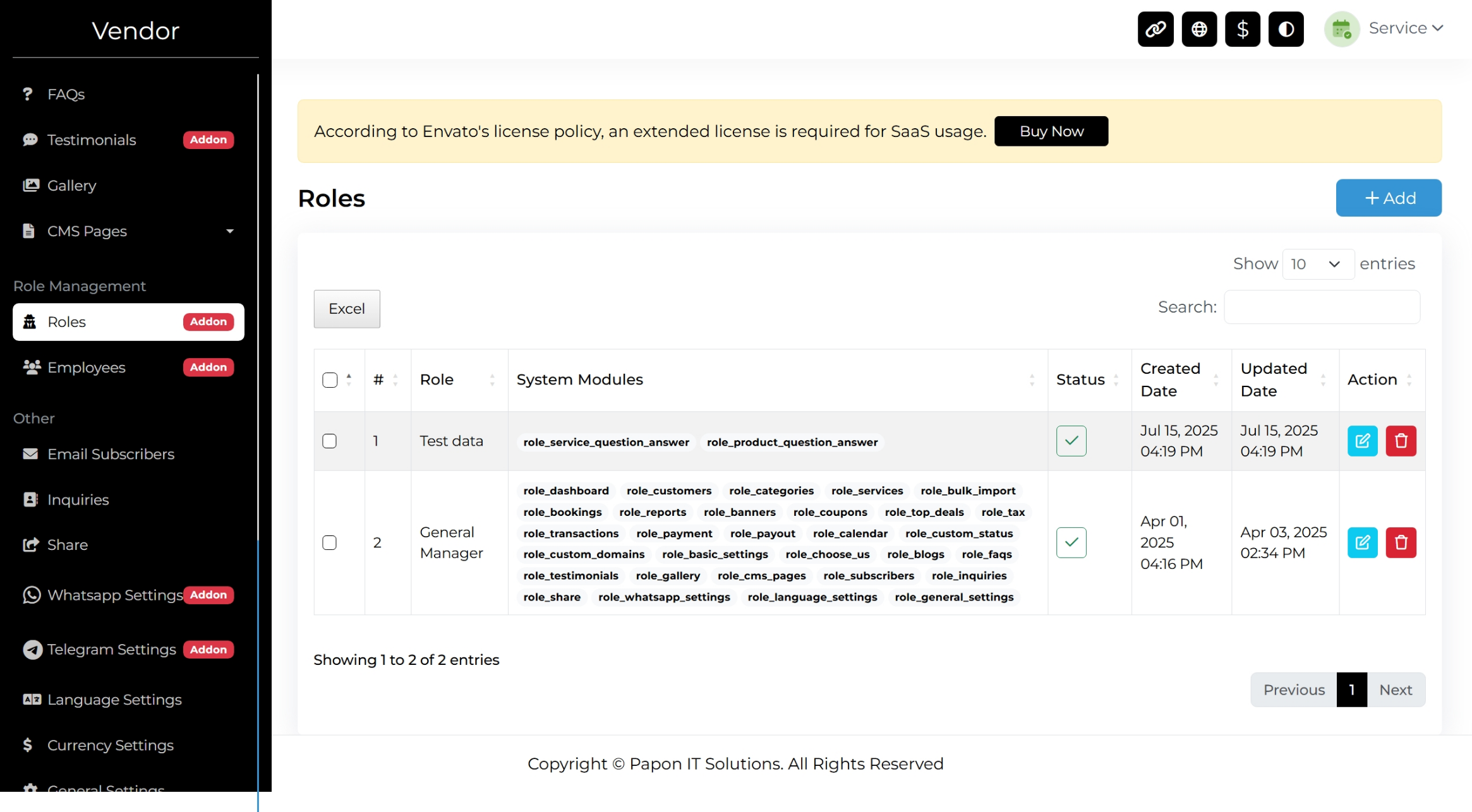Select the Test data row checkbox
Viewport: 1472px width, 812px height.
(330, 441)
